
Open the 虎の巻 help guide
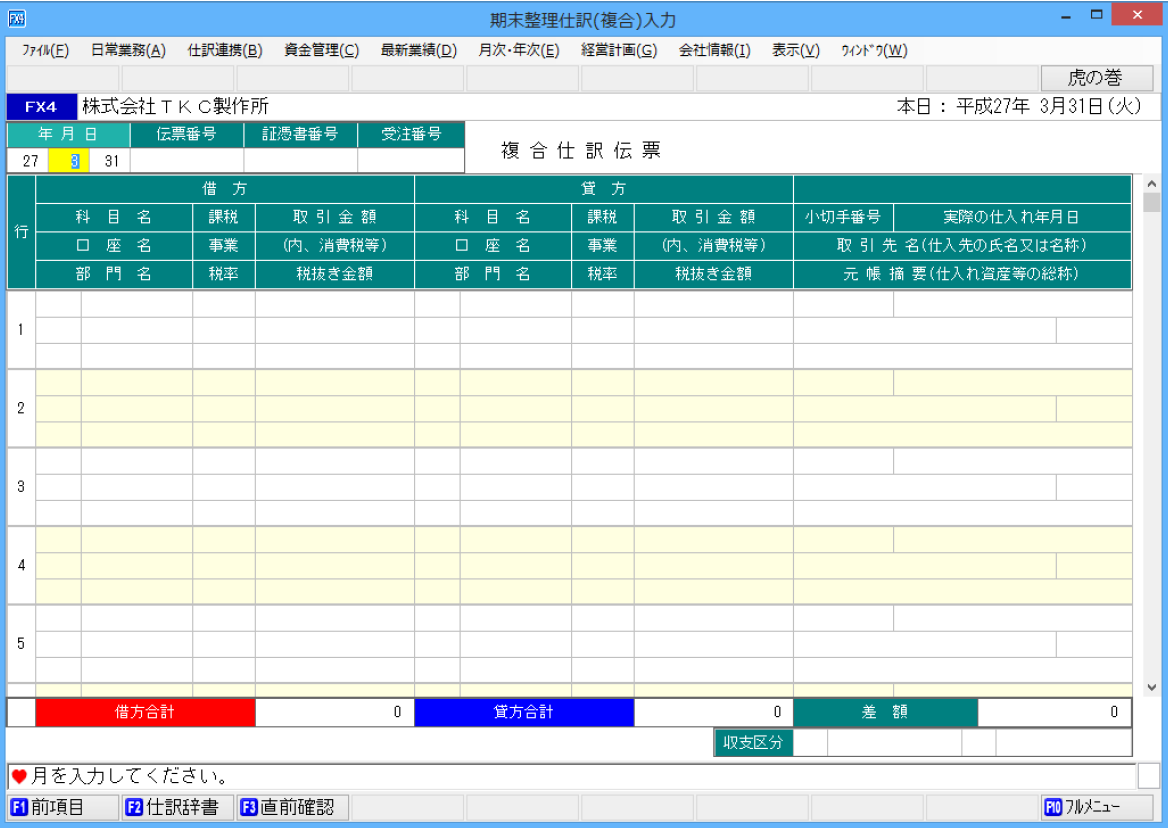pos(1099,77)
